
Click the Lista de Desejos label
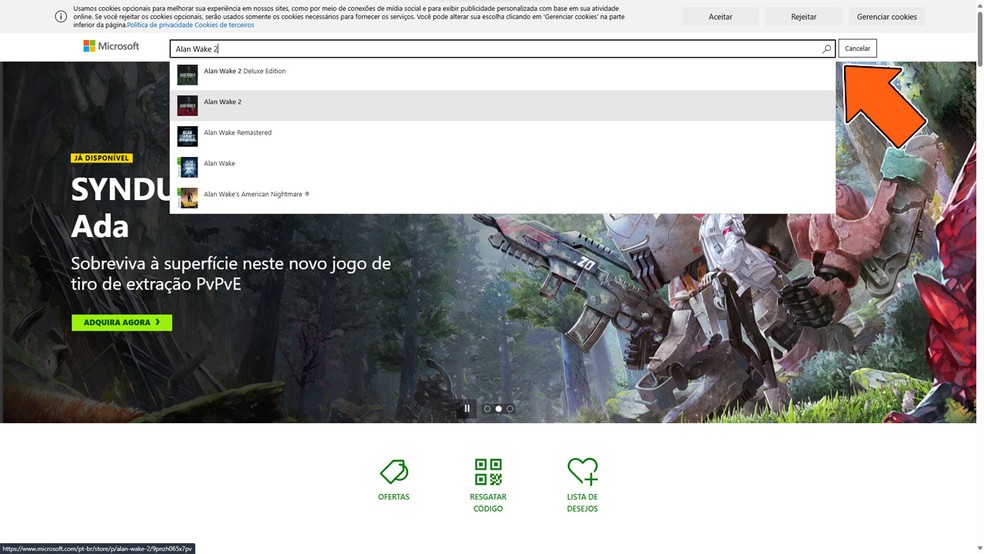point(582,503)
